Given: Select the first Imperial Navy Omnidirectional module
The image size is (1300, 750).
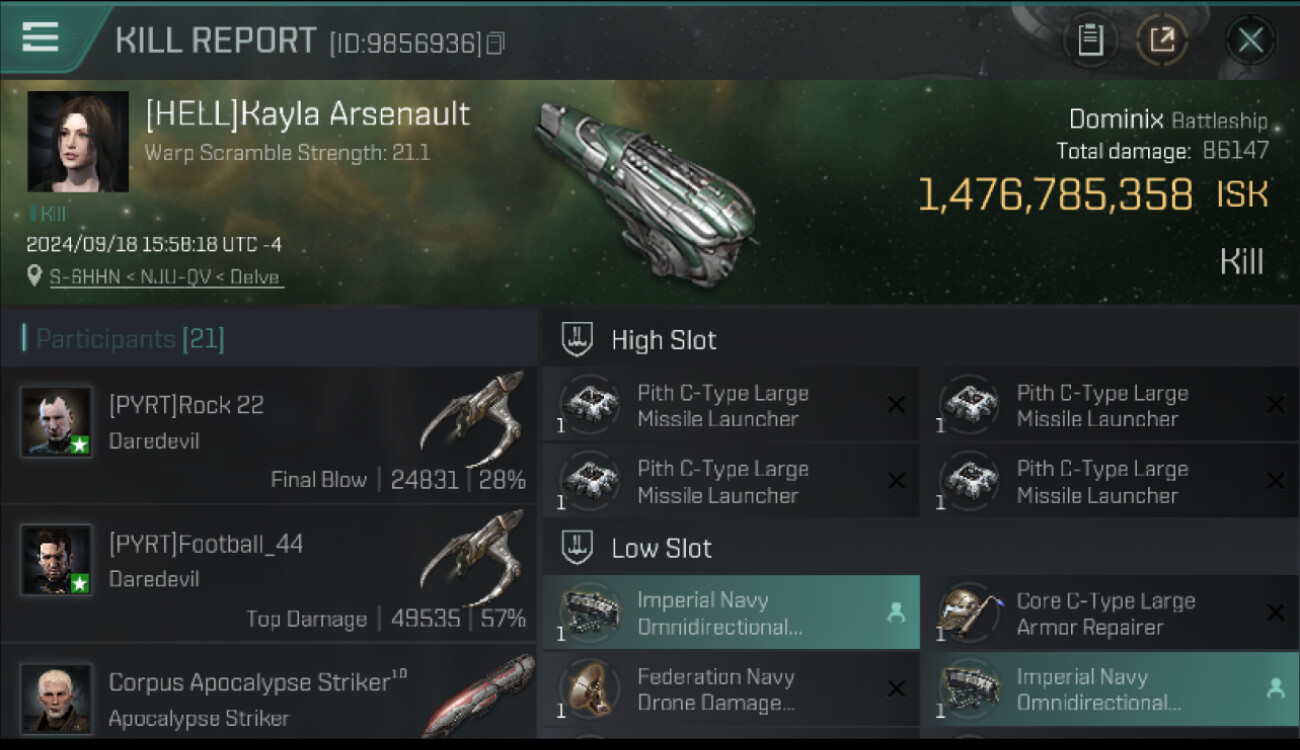Looking at the screenshot, I should tap(716, 613).
